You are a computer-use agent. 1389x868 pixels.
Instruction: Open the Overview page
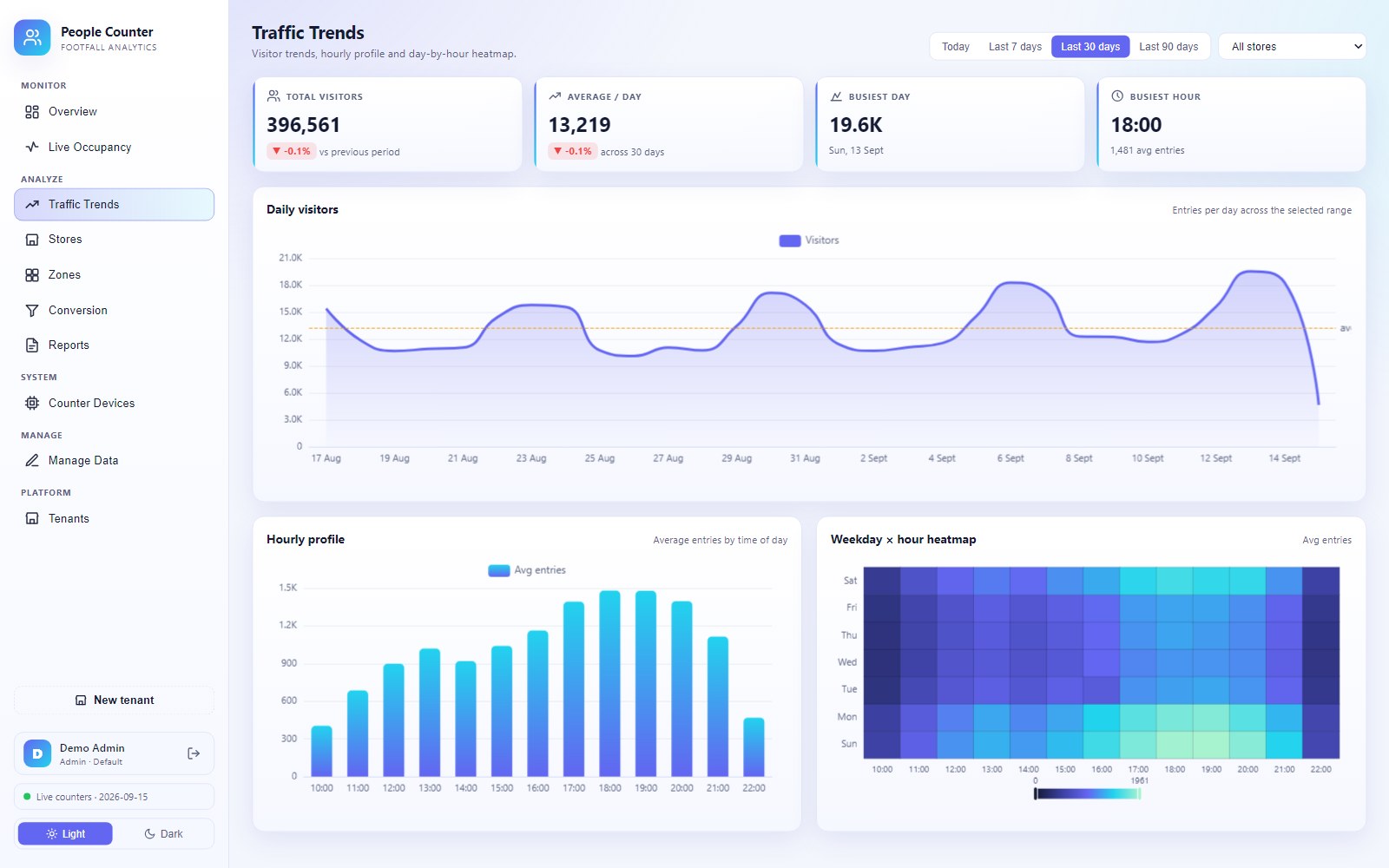pyautogui.click(x=114, y=112)
